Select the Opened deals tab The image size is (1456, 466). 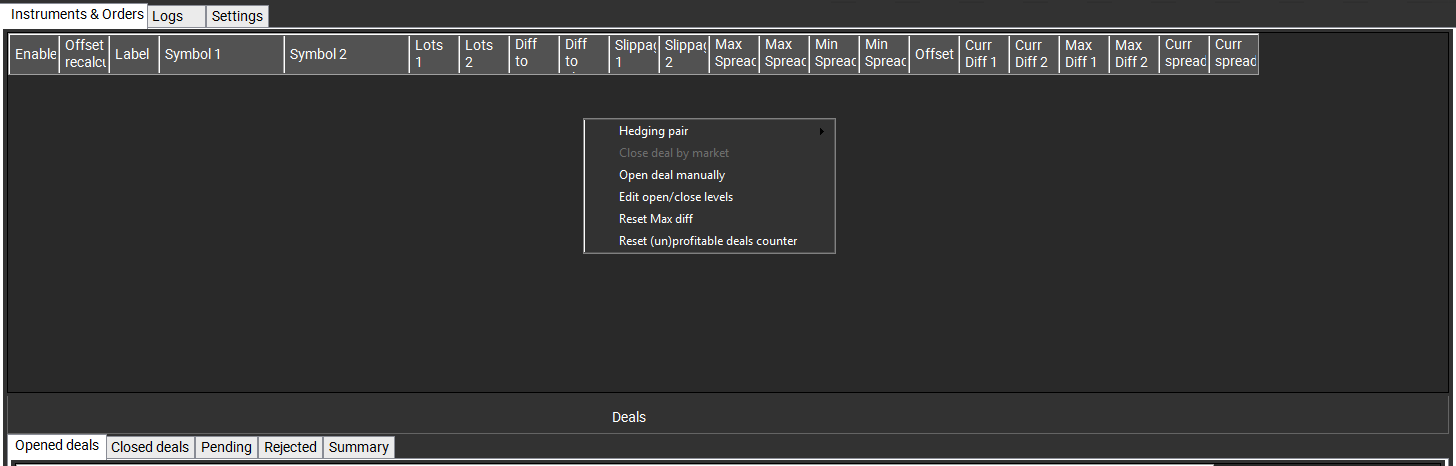(57, 446)
